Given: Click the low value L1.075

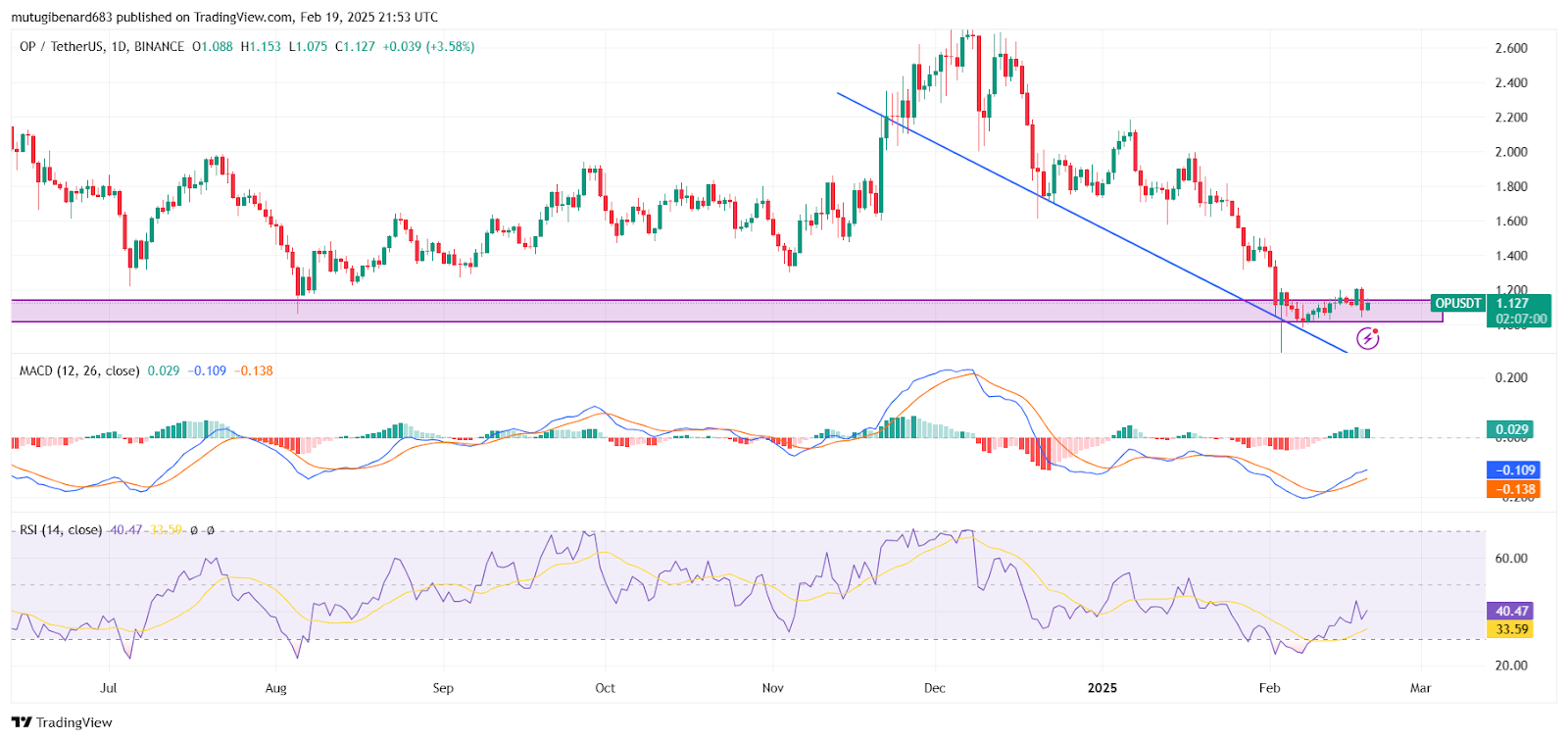Looking at the screenshot, I should (308, 46).
